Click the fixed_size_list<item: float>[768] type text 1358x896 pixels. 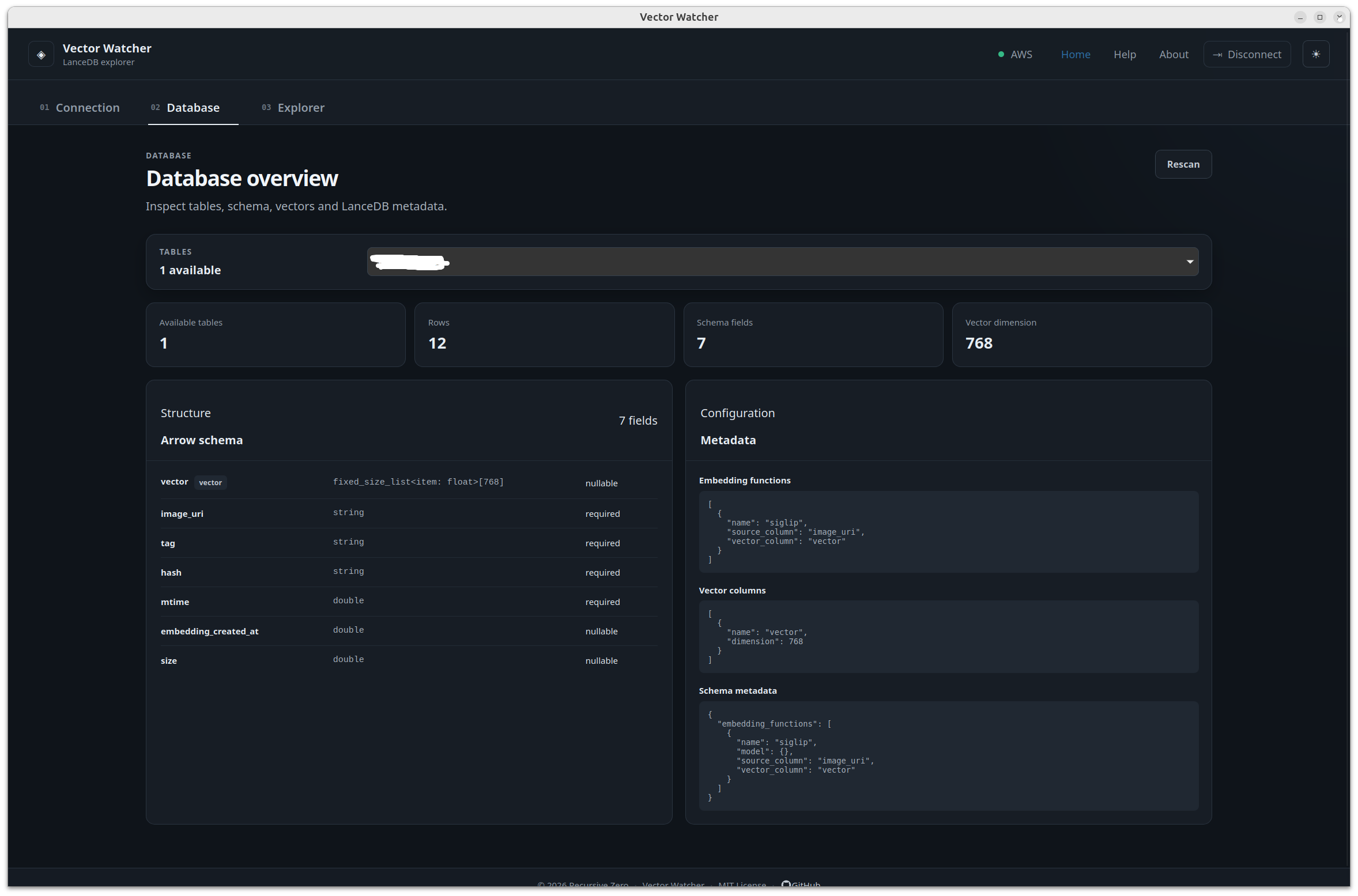pos(418,482)
